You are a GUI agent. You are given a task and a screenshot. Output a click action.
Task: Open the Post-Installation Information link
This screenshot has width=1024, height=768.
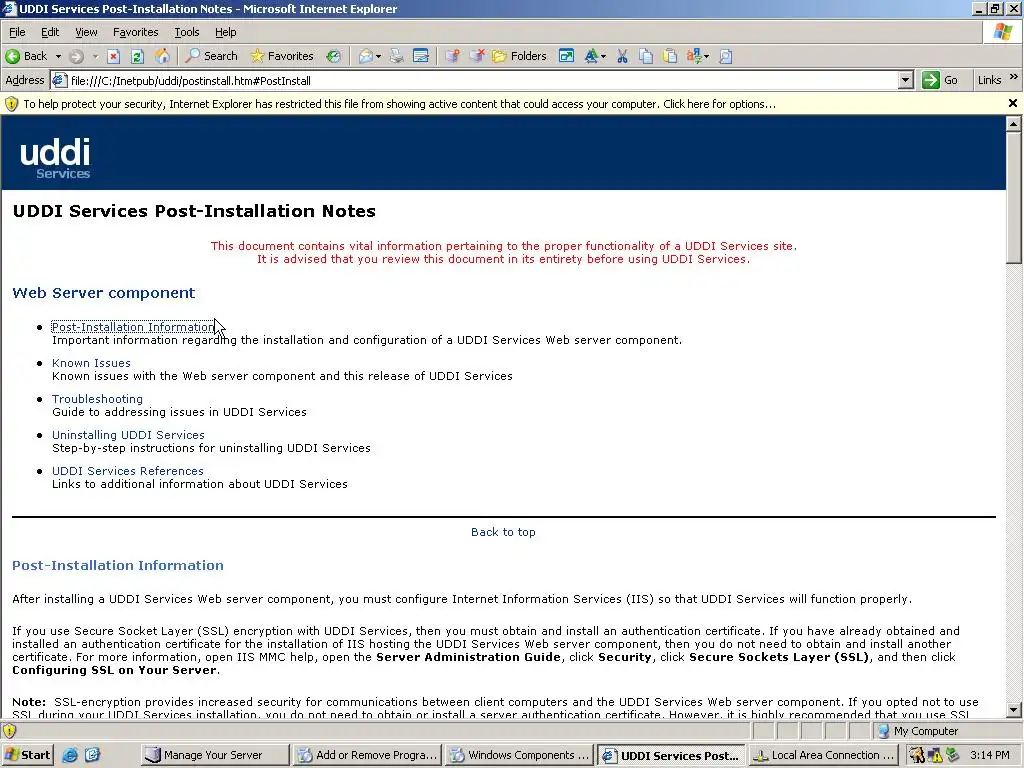[133, 327]
